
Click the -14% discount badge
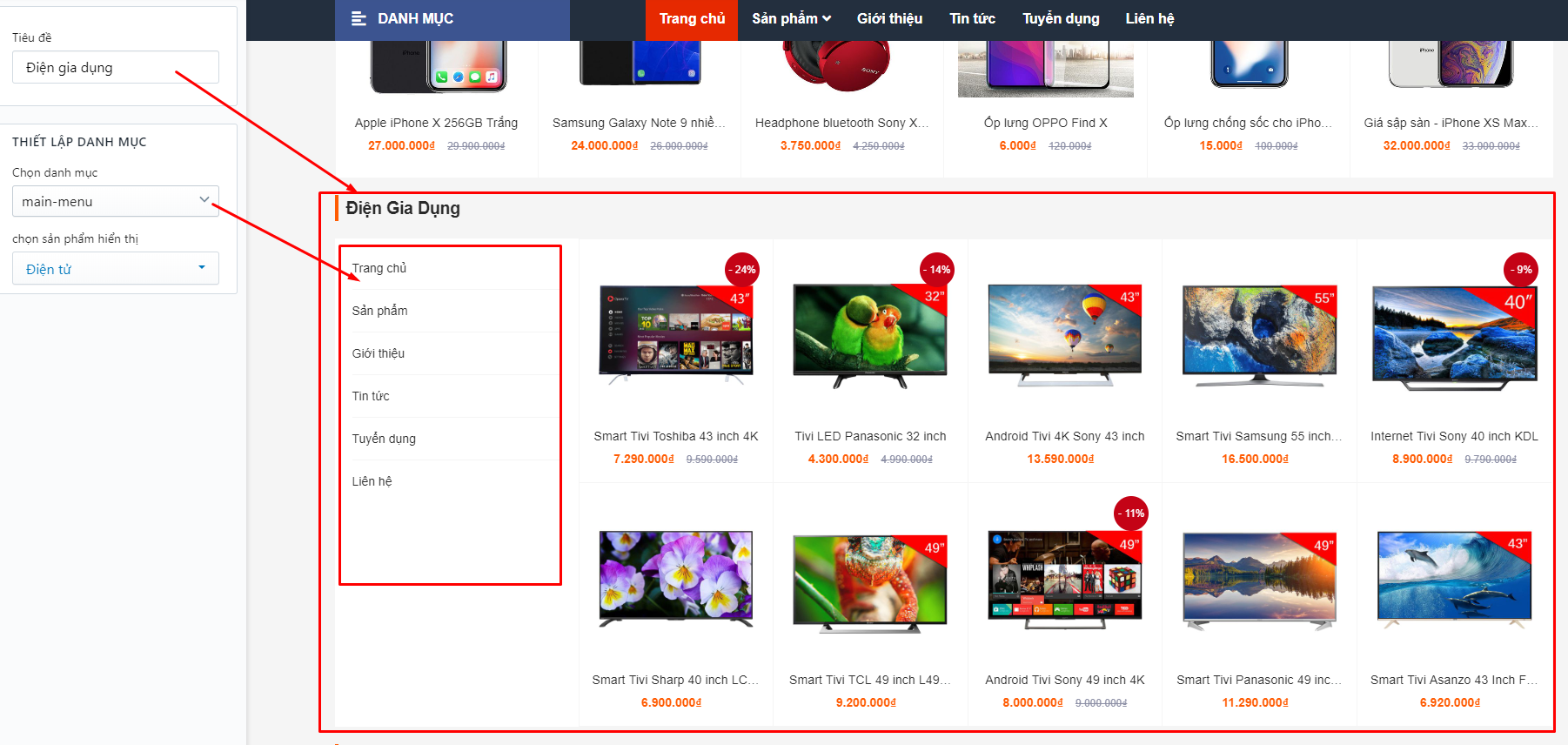[x=937, y=270]
